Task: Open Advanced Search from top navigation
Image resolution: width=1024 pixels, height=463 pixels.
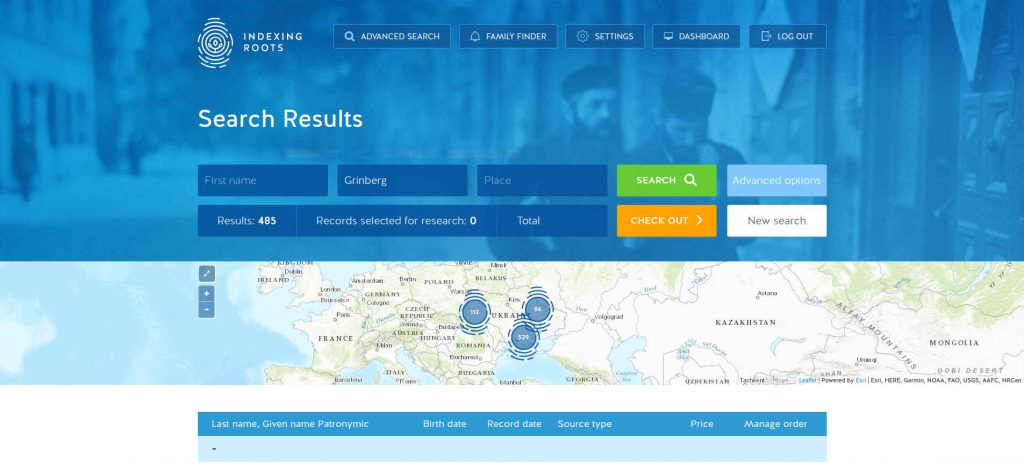Action: (392, 37)
